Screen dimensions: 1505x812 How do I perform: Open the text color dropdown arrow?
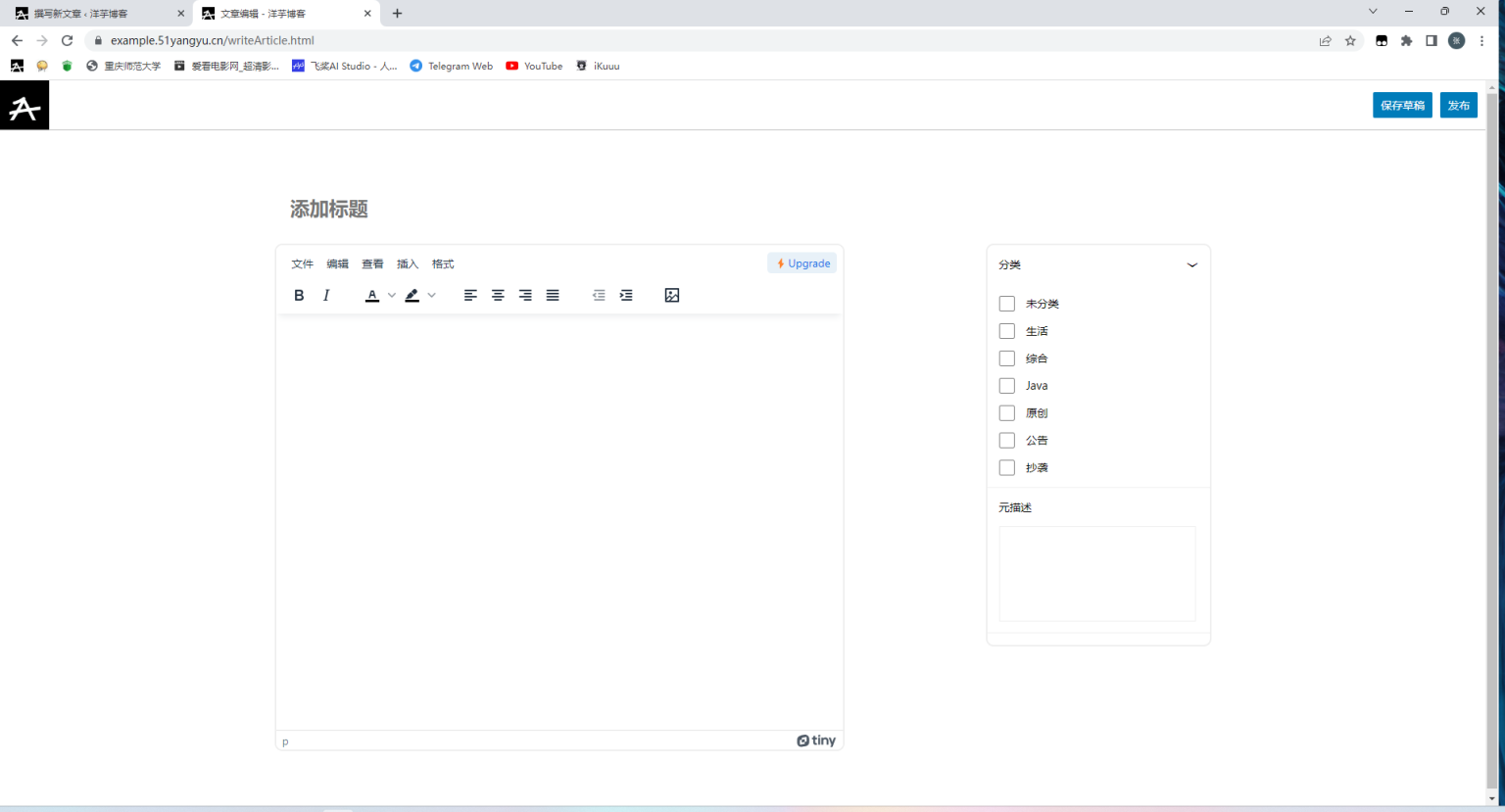(390, 295)
